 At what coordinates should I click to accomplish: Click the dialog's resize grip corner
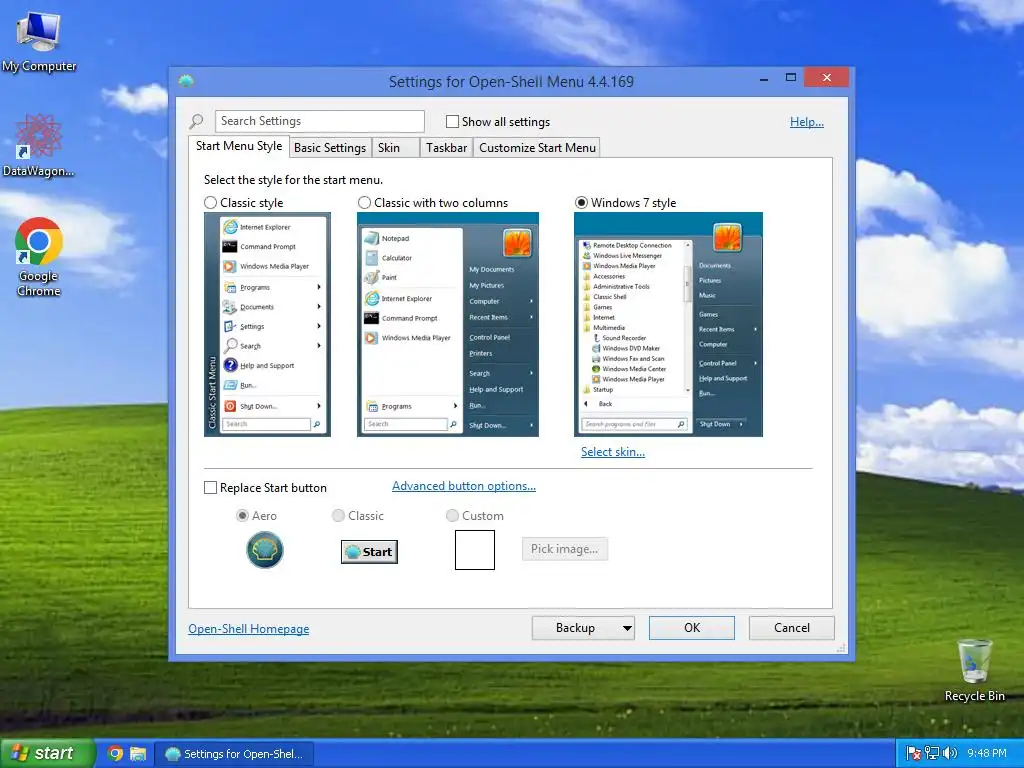[x=841, y=648]
